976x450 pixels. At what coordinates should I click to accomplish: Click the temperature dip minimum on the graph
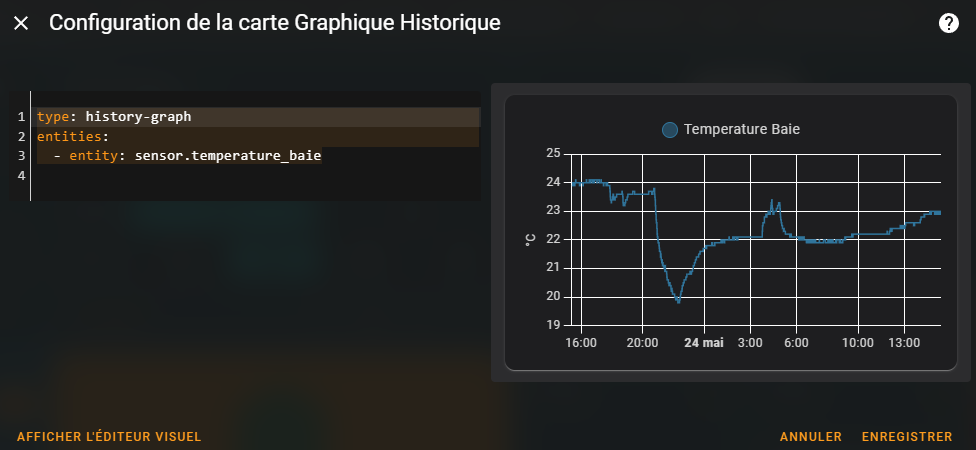click(678, 301)
